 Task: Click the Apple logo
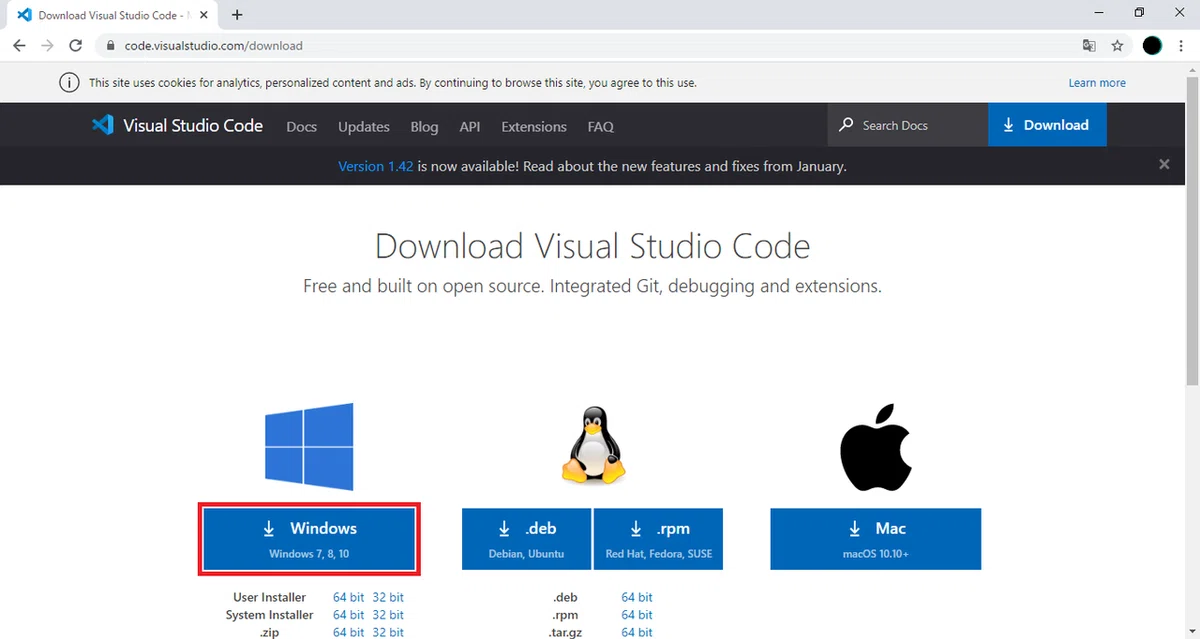[875, 446]
